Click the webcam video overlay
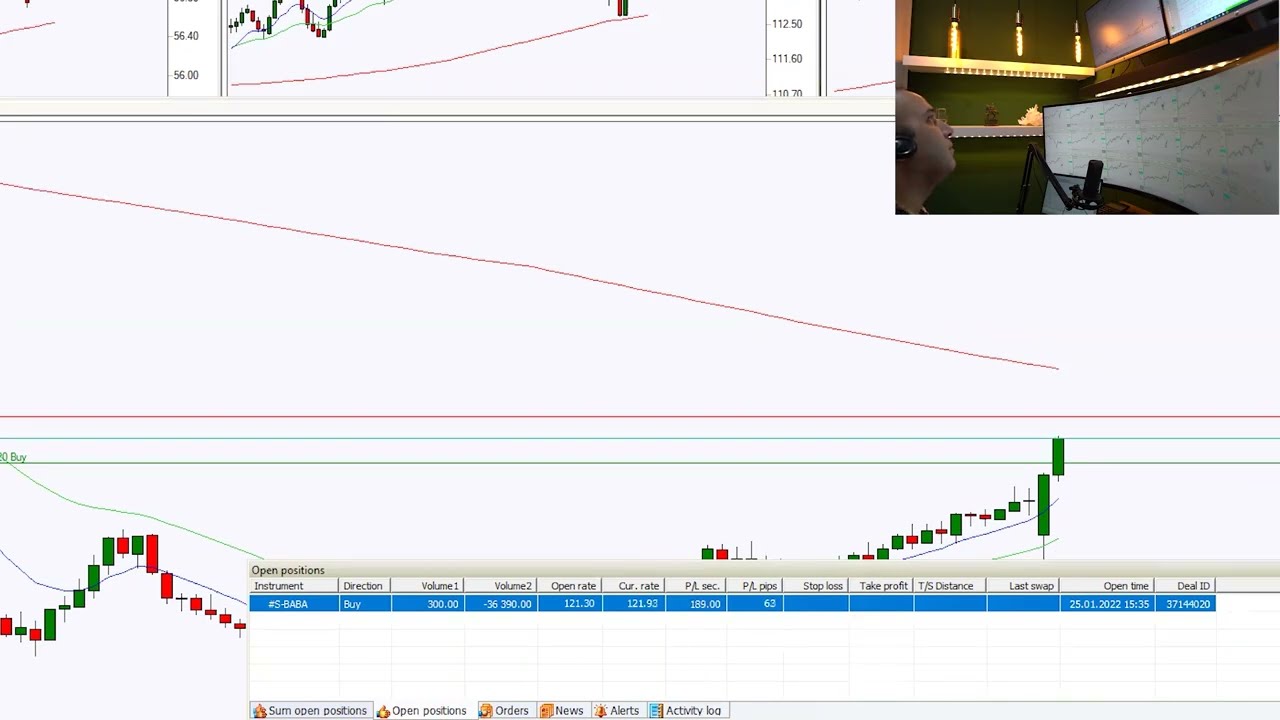 [x=1087, y=107]
